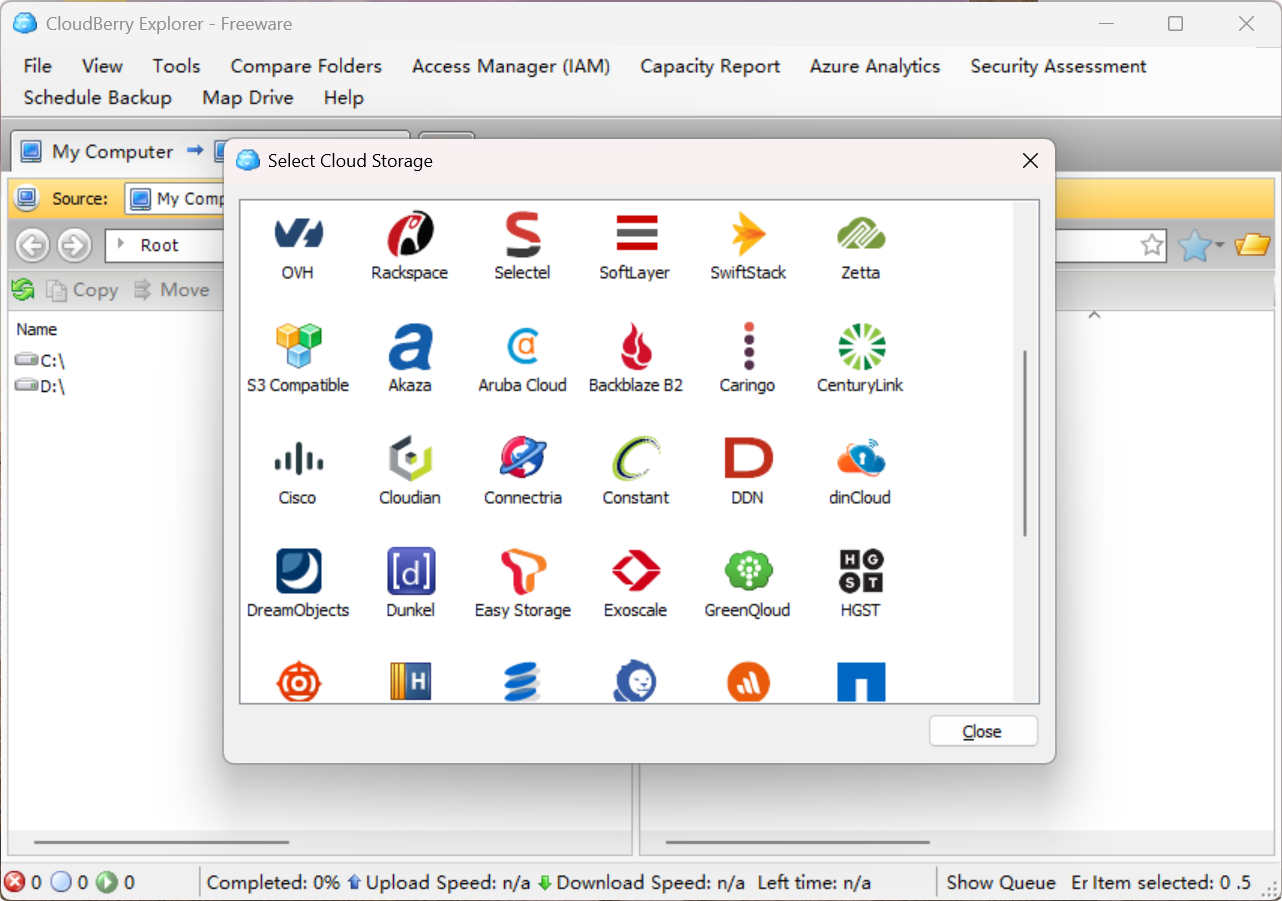Select the Exoscale storage icon
This screenshot has height=901, width=1282.
(635, 573)
